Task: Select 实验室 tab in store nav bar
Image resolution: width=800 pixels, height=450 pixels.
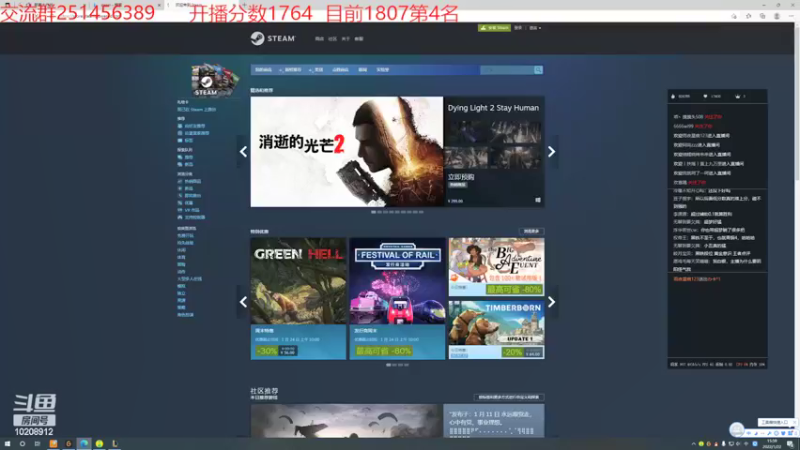Action: tap(383, 70)
